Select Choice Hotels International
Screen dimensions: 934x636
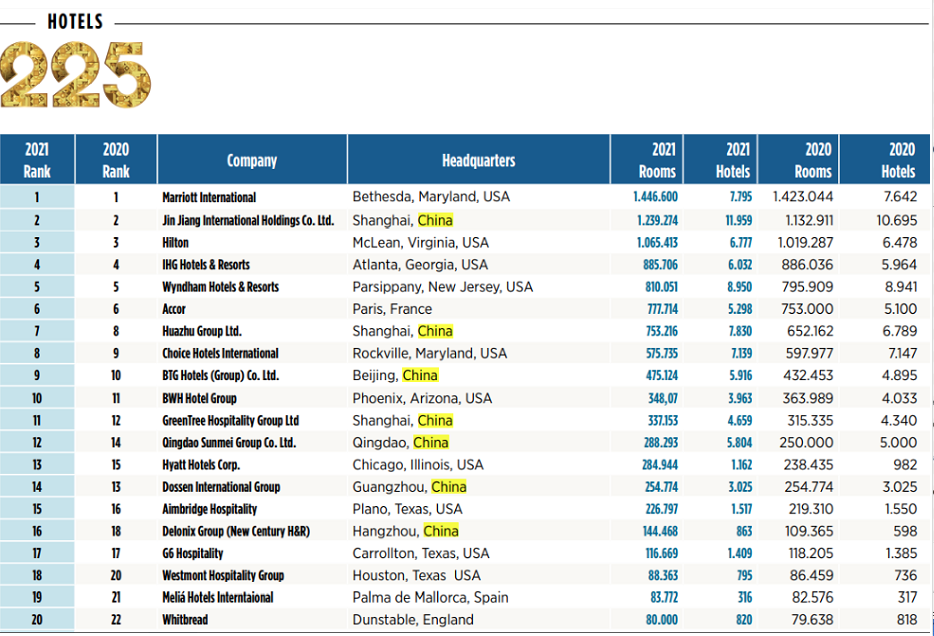tap(220, 353)
